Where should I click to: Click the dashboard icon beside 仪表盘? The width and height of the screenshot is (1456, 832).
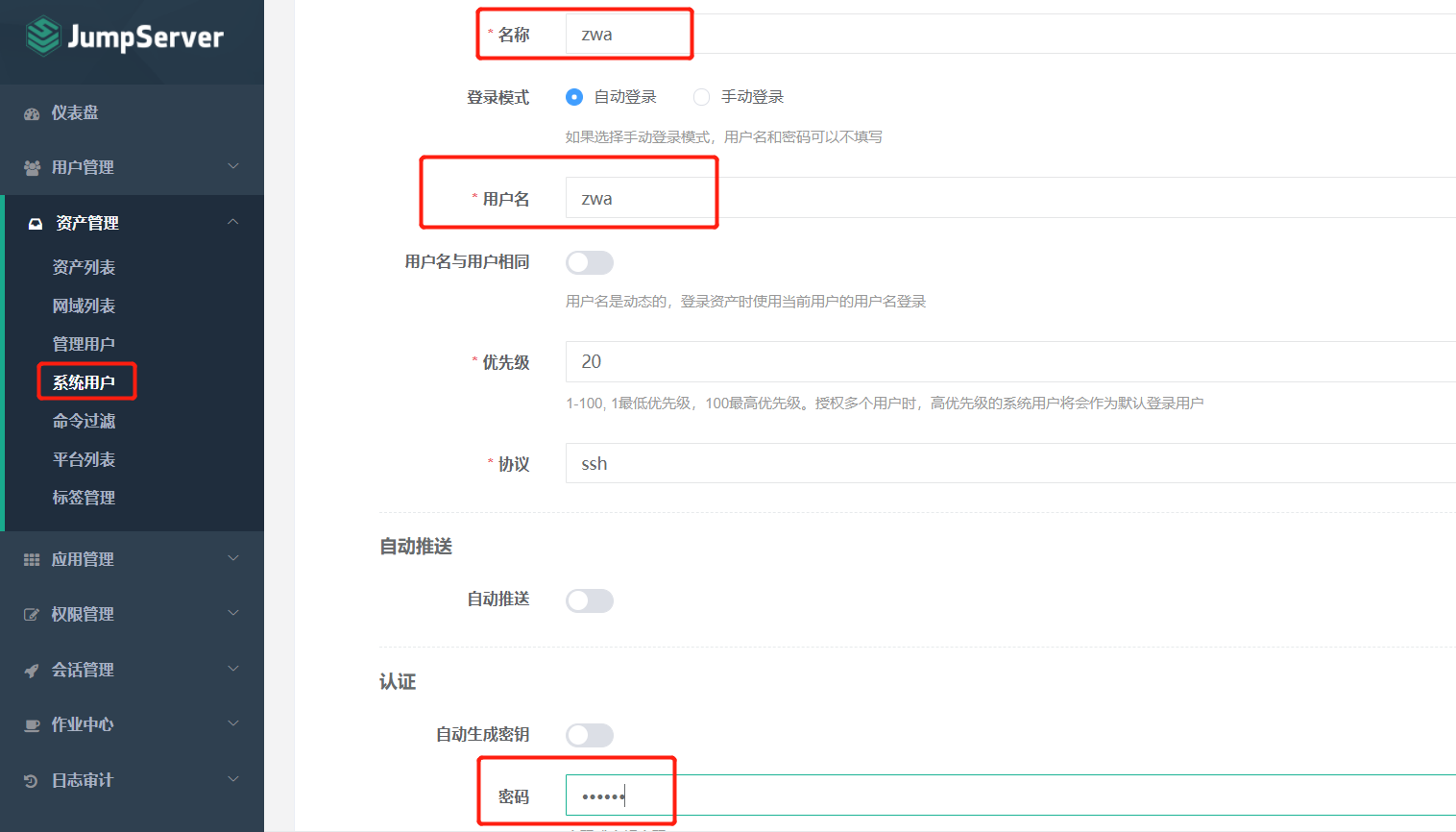[x=32, y=113]
